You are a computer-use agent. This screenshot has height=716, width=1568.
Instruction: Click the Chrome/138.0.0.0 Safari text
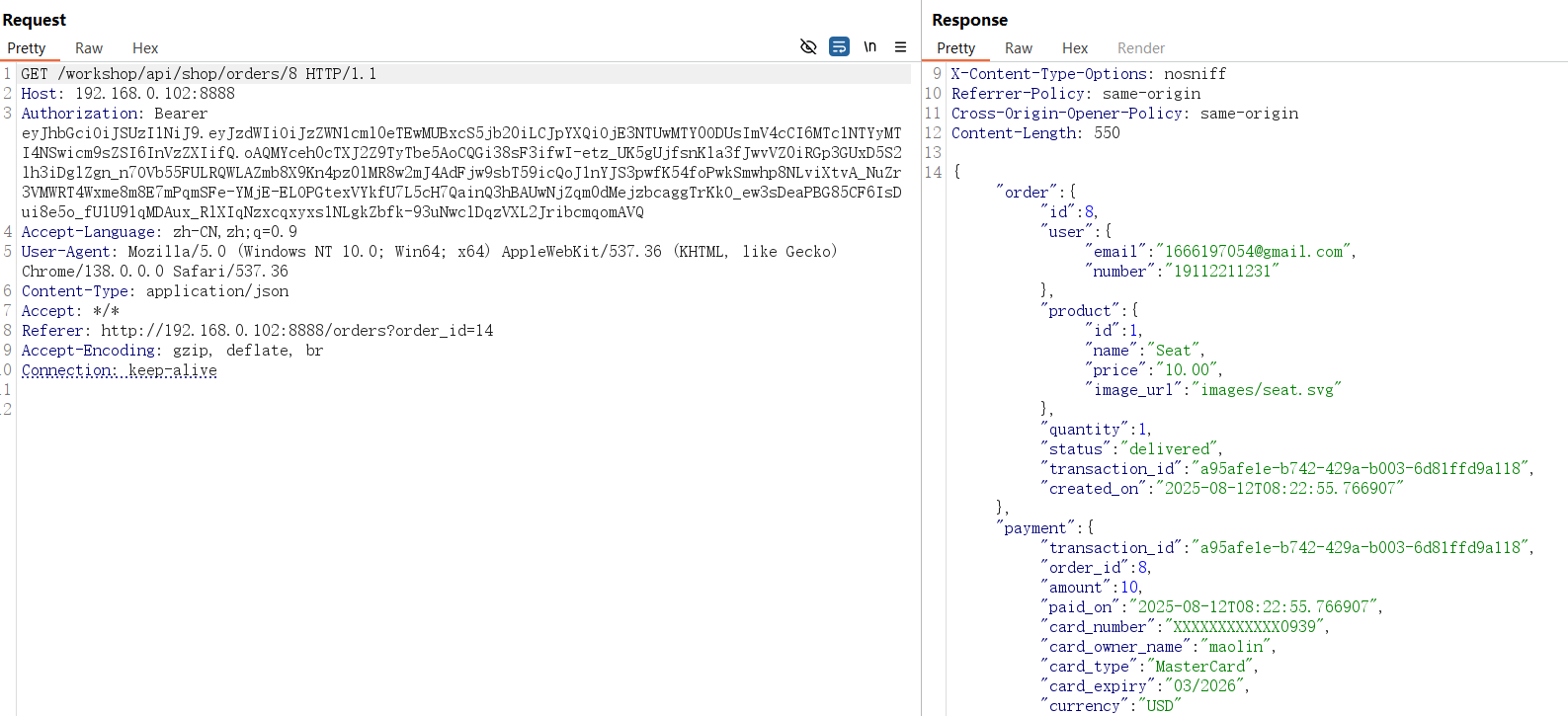[155, 272]
